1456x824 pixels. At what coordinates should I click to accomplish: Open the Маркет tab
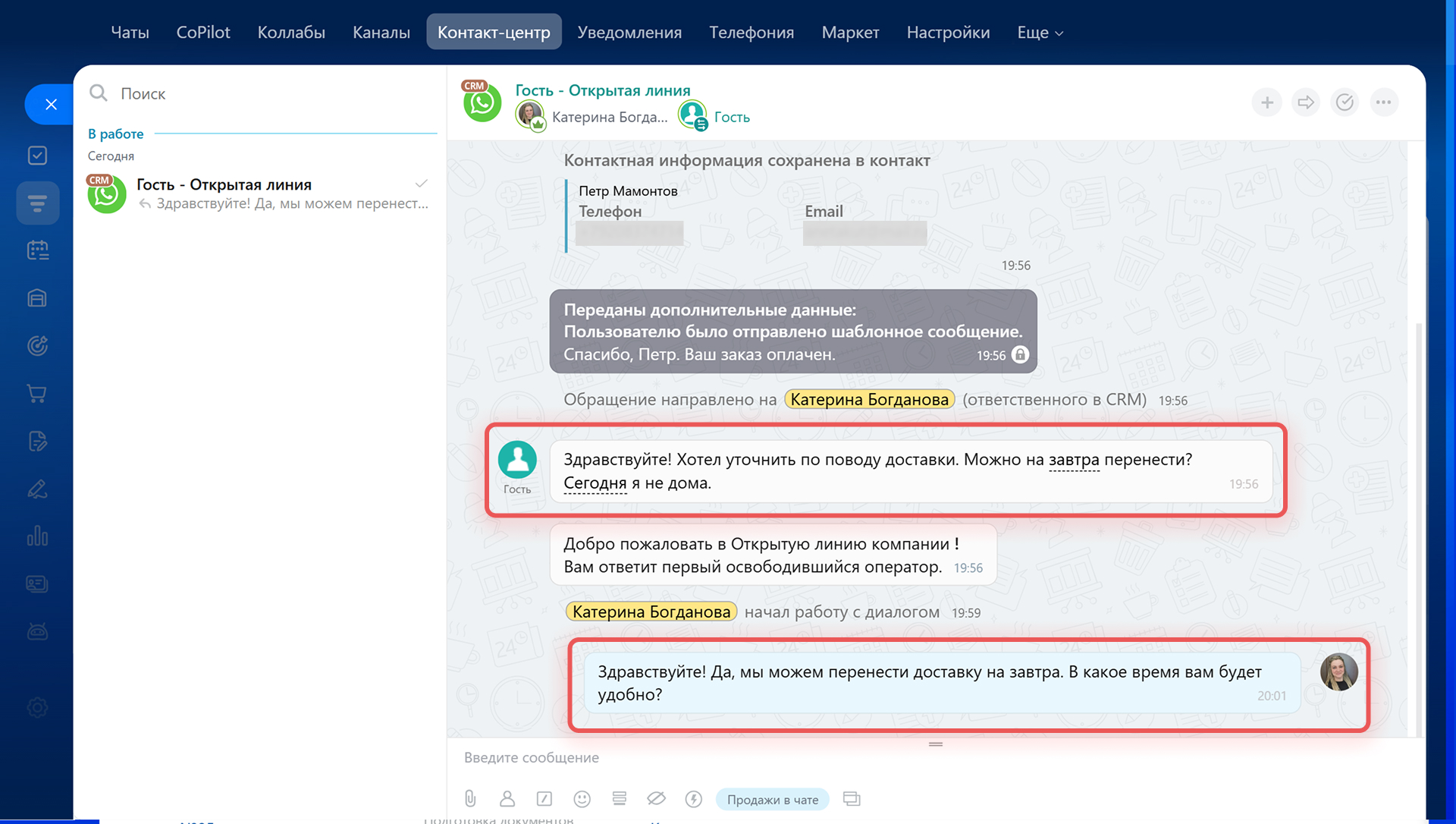pos(850,32)
